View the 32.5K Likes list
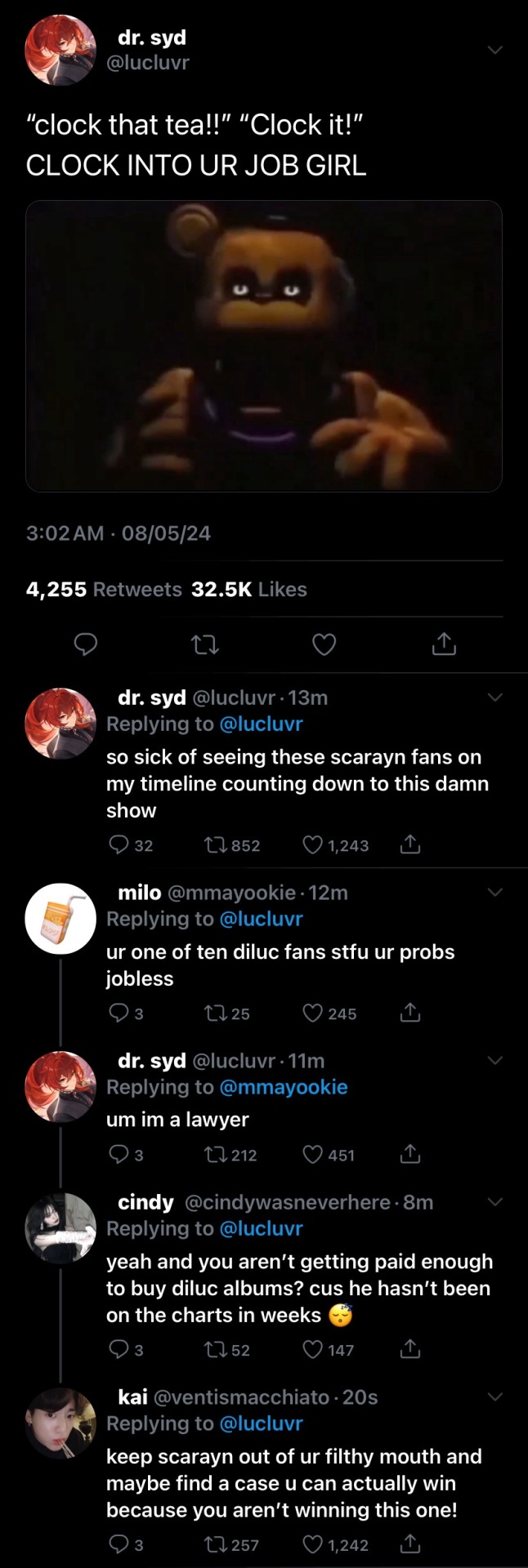Screen dimensions: 528x1568 click(249, 590)
